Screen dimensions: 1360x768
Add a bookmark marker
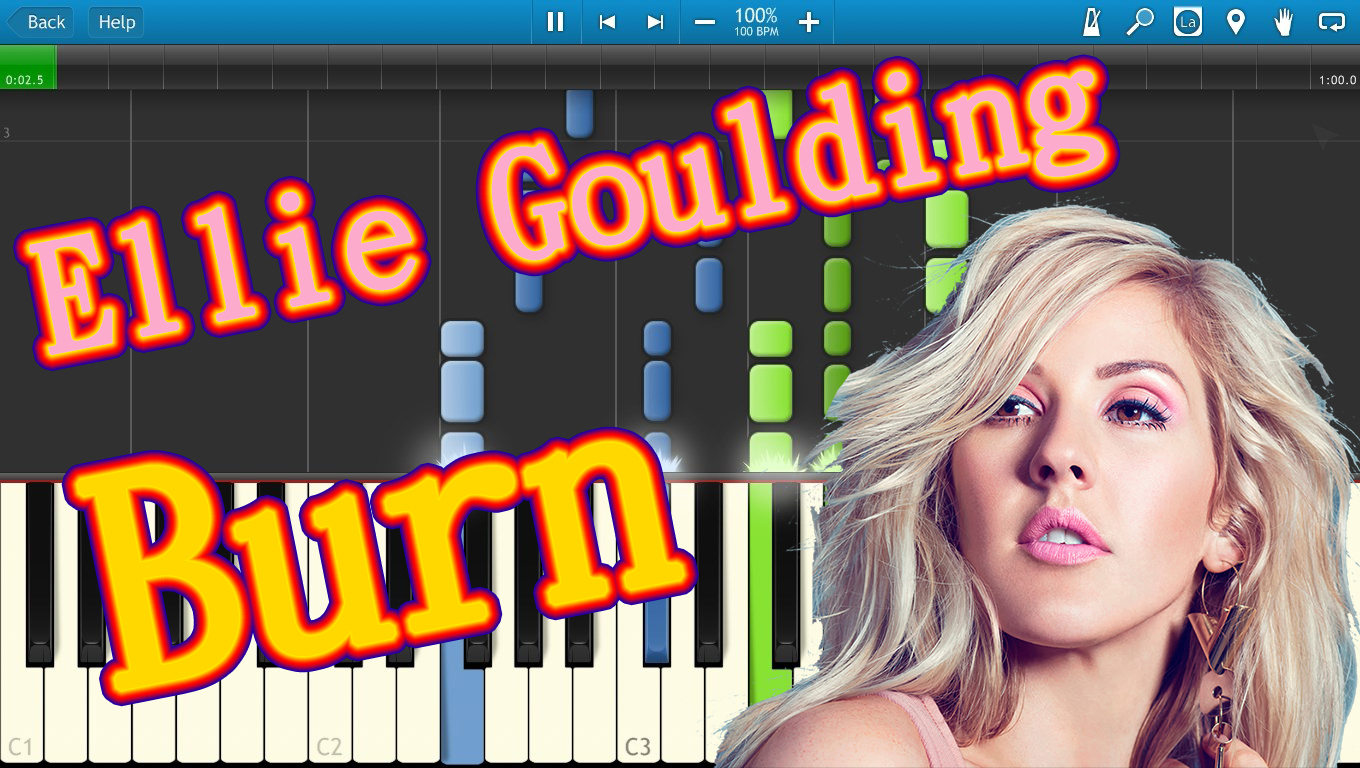click(1236, 22)
